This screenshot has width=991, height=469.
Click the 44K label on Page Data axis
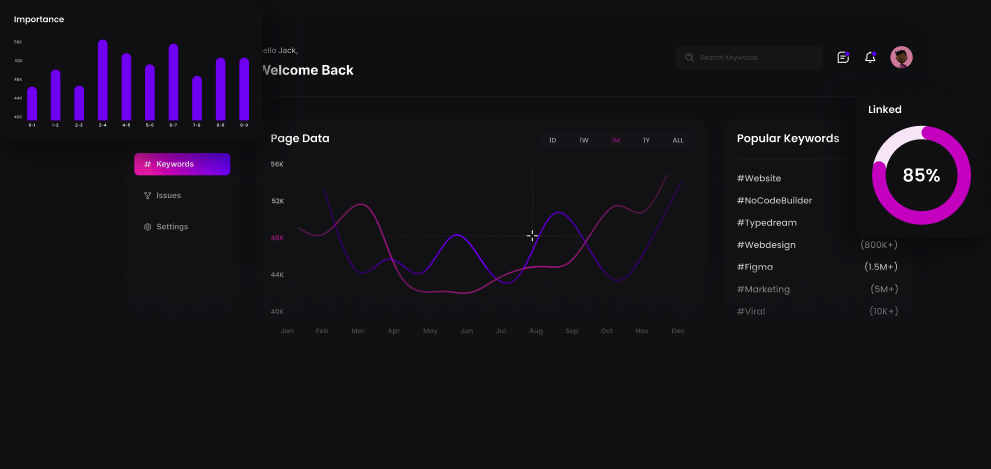point(277,275)
